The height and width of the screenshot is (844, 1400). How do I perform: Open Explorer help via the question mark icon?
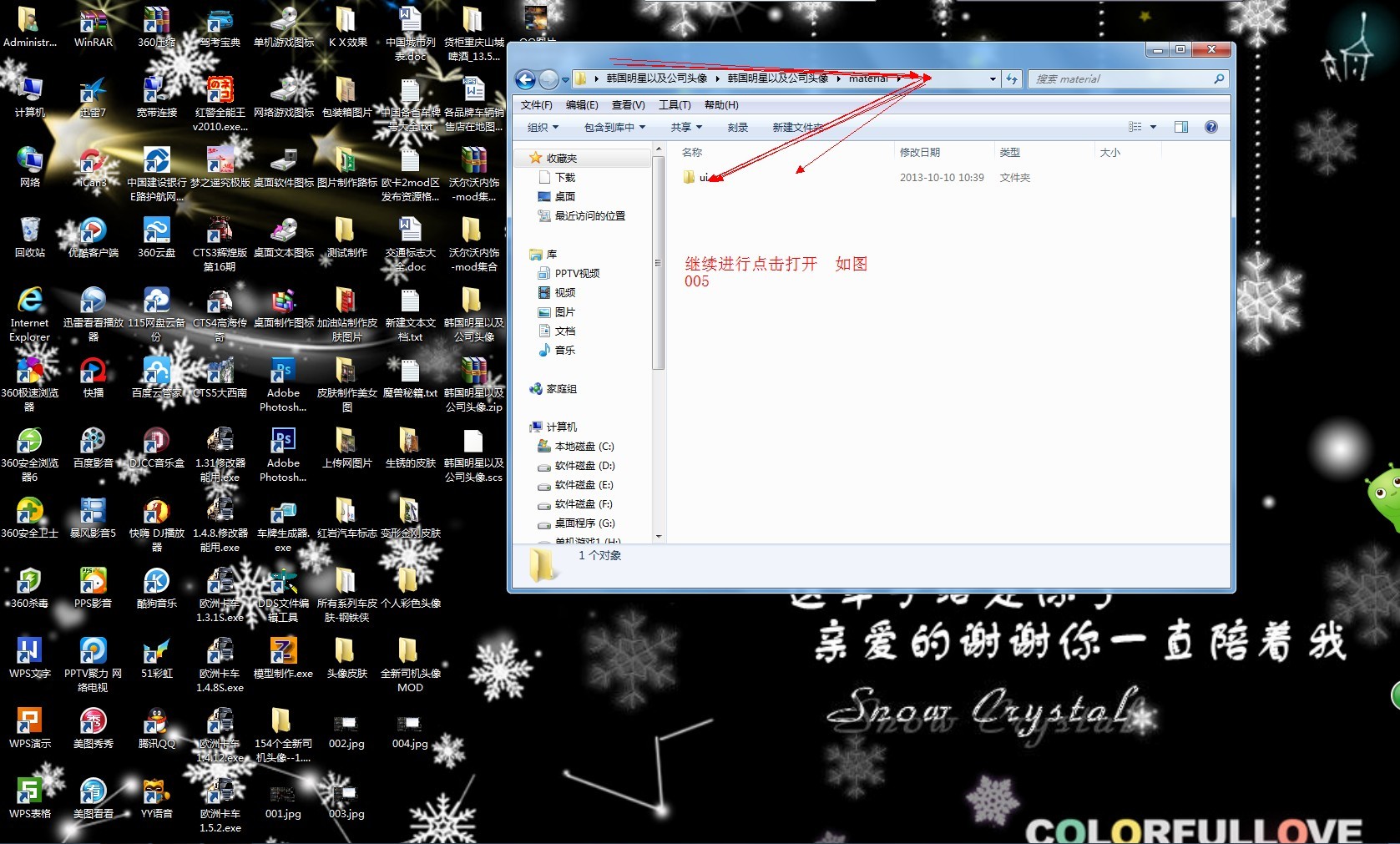pyautogui.click(x=1211, y=127)
